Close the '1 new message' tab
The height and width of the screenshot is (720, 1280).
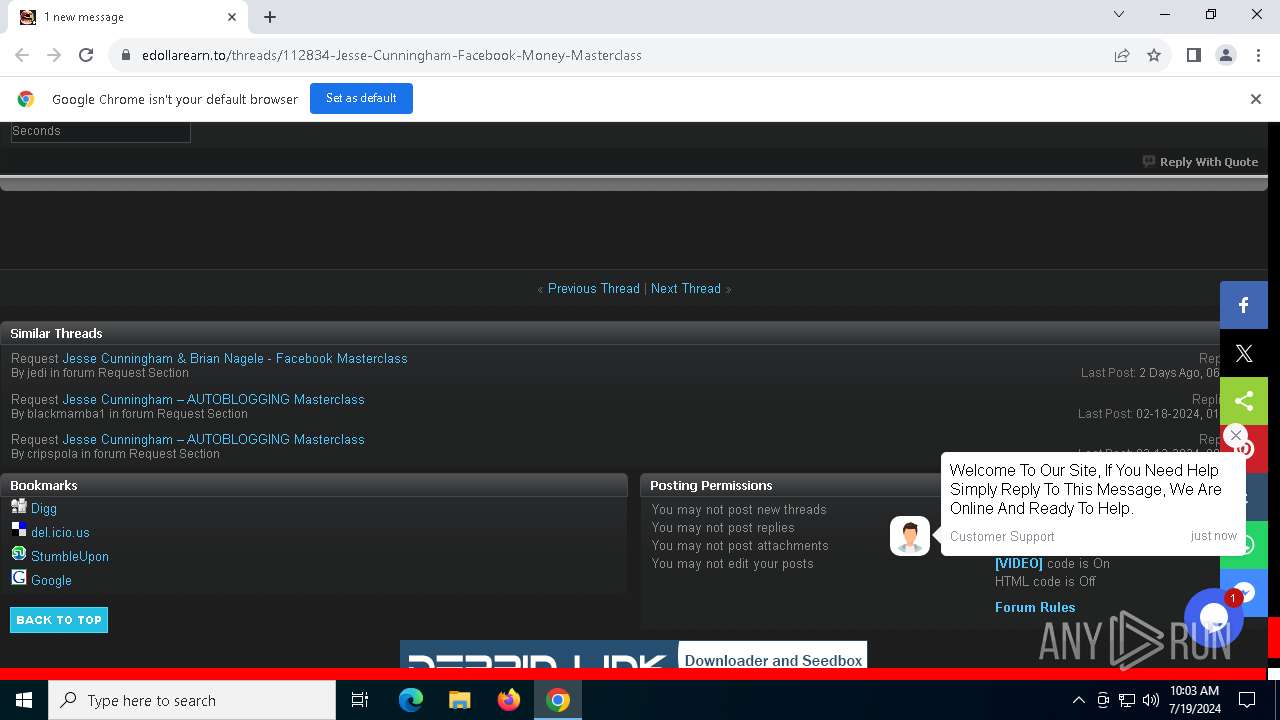pos(232,17)
